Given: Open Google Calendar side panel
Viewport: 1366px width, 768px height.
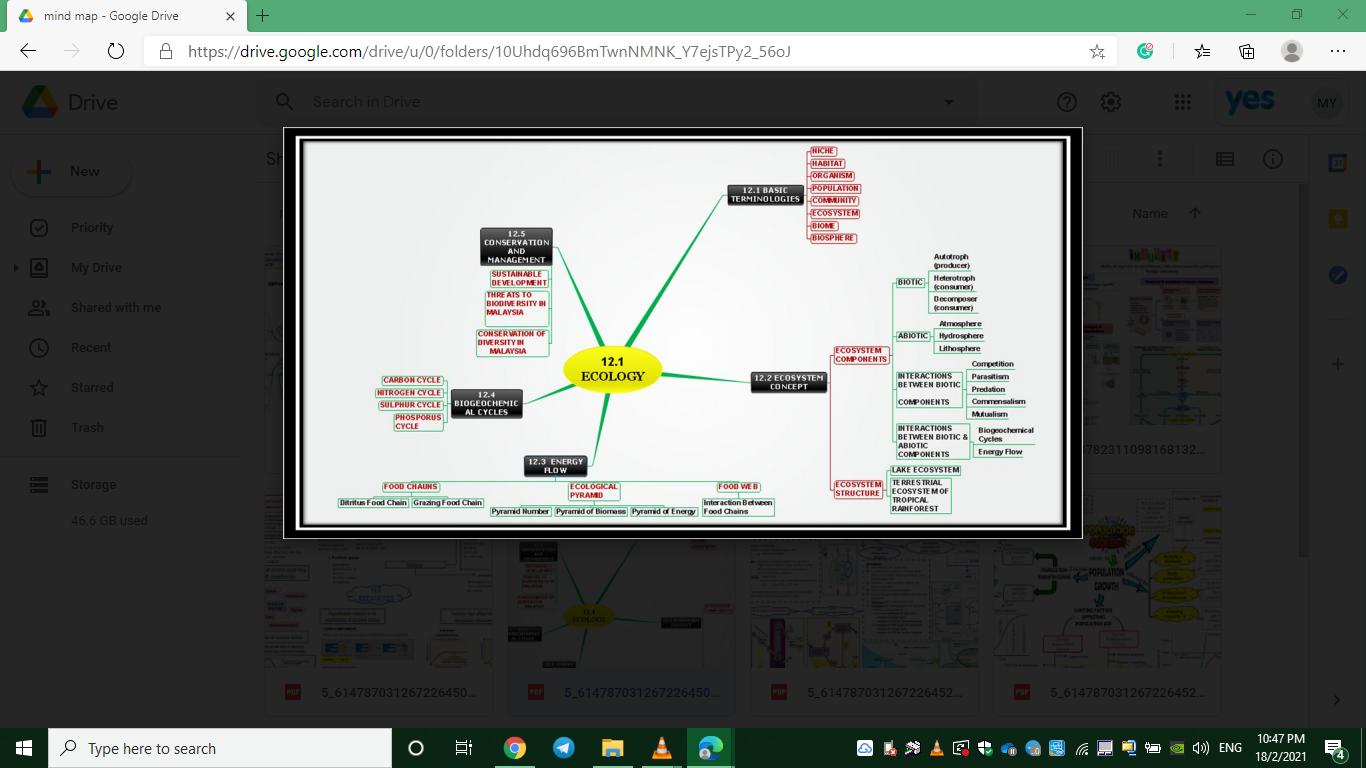Looking at the screenshot, I should pos(1338,164).
